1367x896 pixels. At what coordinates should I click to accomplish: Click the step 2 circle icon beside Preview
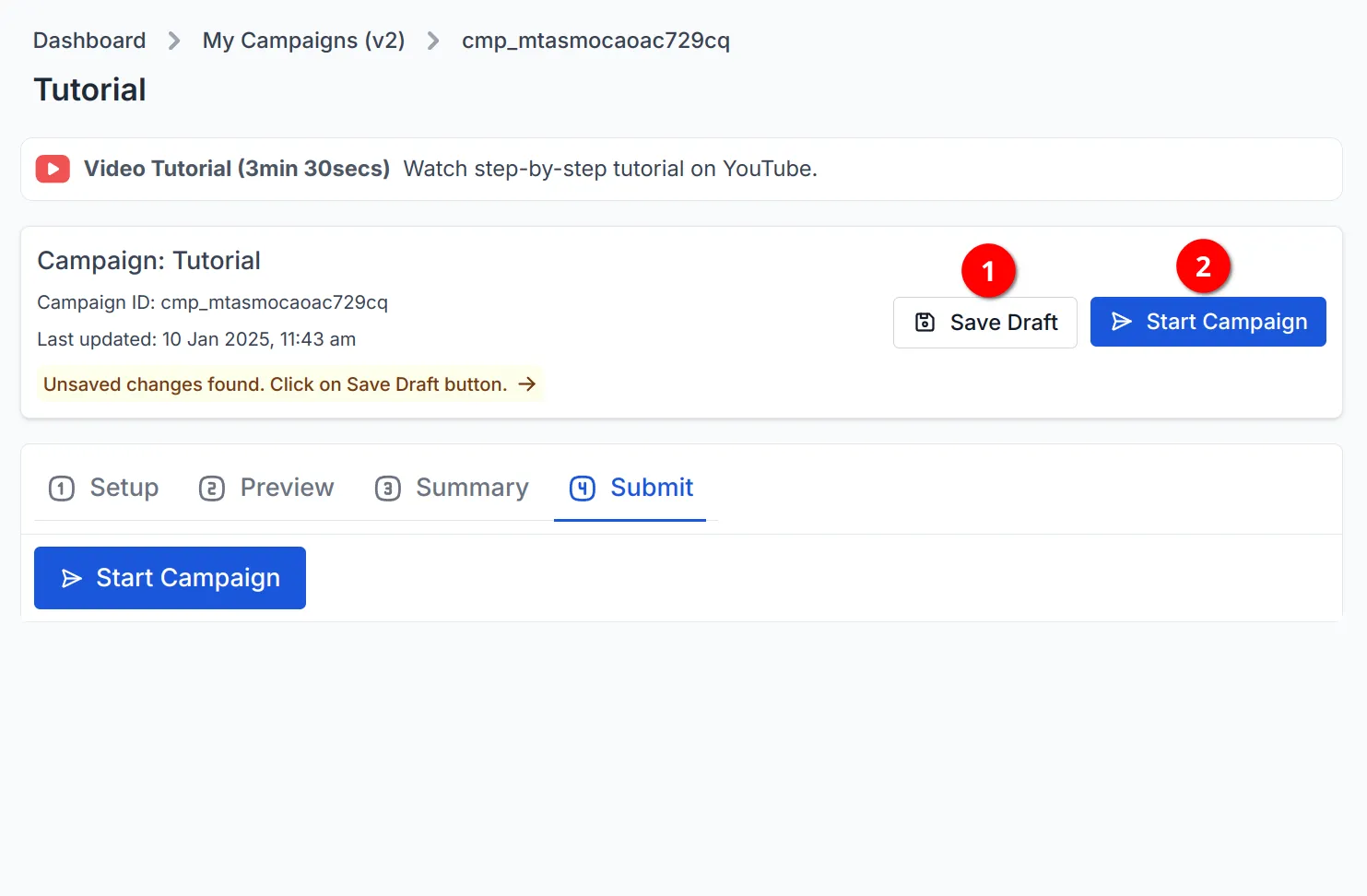click(212, 488)
